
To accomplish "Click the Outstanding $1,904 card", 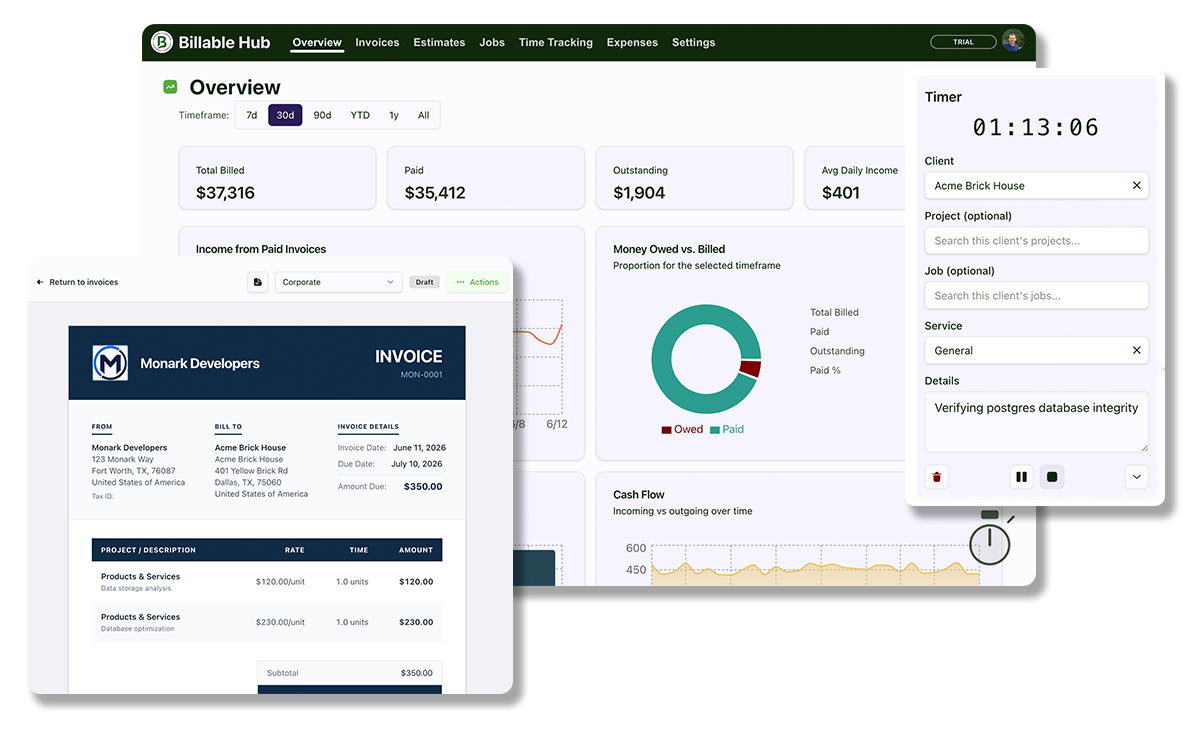I will pos(694,178).
